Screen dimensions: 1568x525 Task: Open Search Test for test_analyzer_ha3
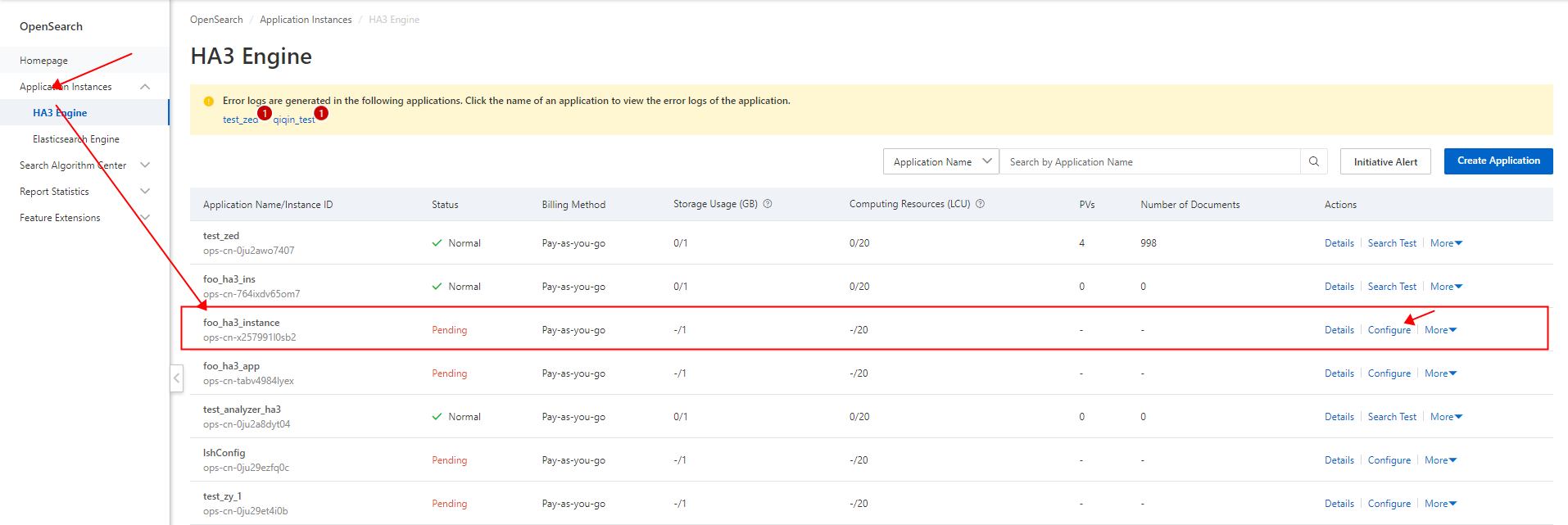point(1392,417)
